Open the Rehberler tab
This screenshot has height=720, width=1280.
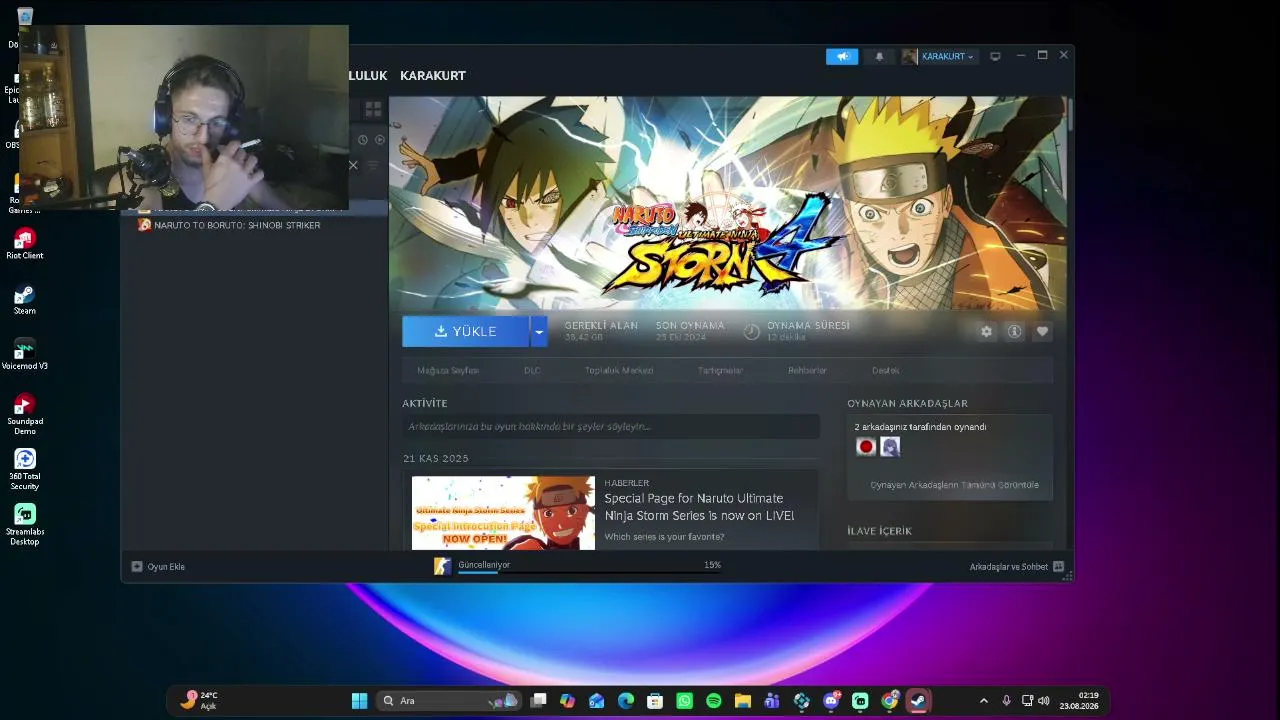(x=807, y=370)
